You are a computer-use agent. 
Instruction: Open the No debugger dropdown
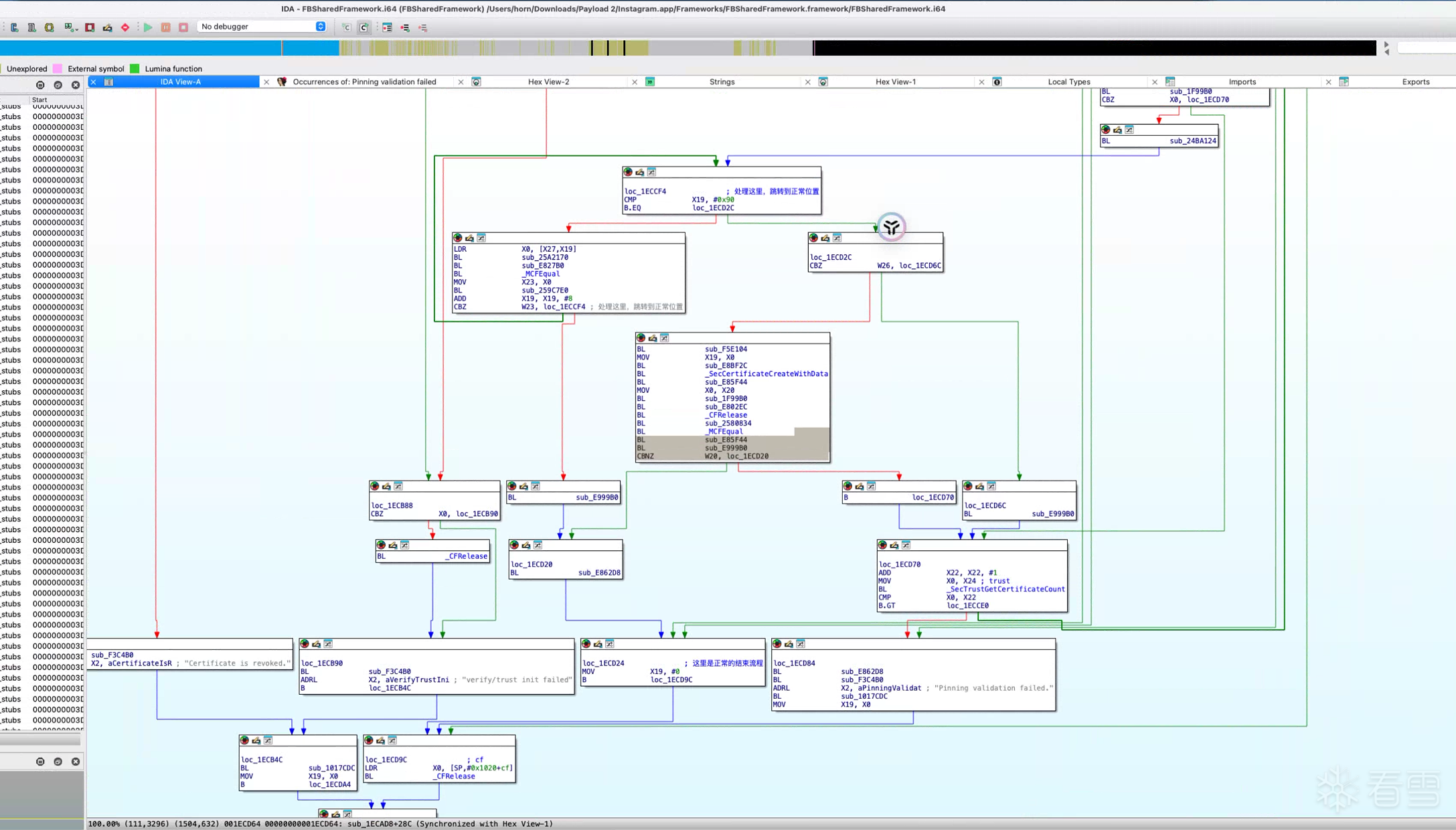point(262,27)
